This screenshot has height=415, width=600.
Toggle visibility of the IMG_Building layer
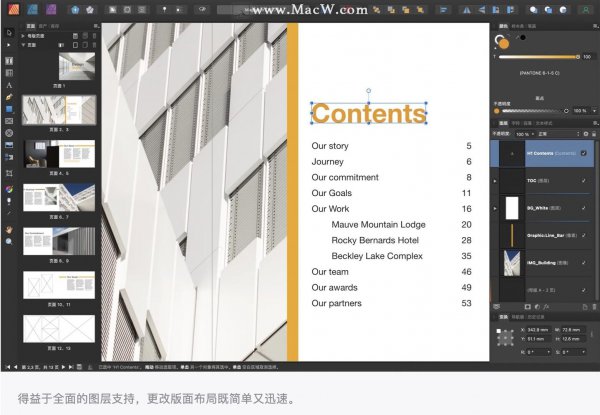pyautogui.click(x=584, y=263)
